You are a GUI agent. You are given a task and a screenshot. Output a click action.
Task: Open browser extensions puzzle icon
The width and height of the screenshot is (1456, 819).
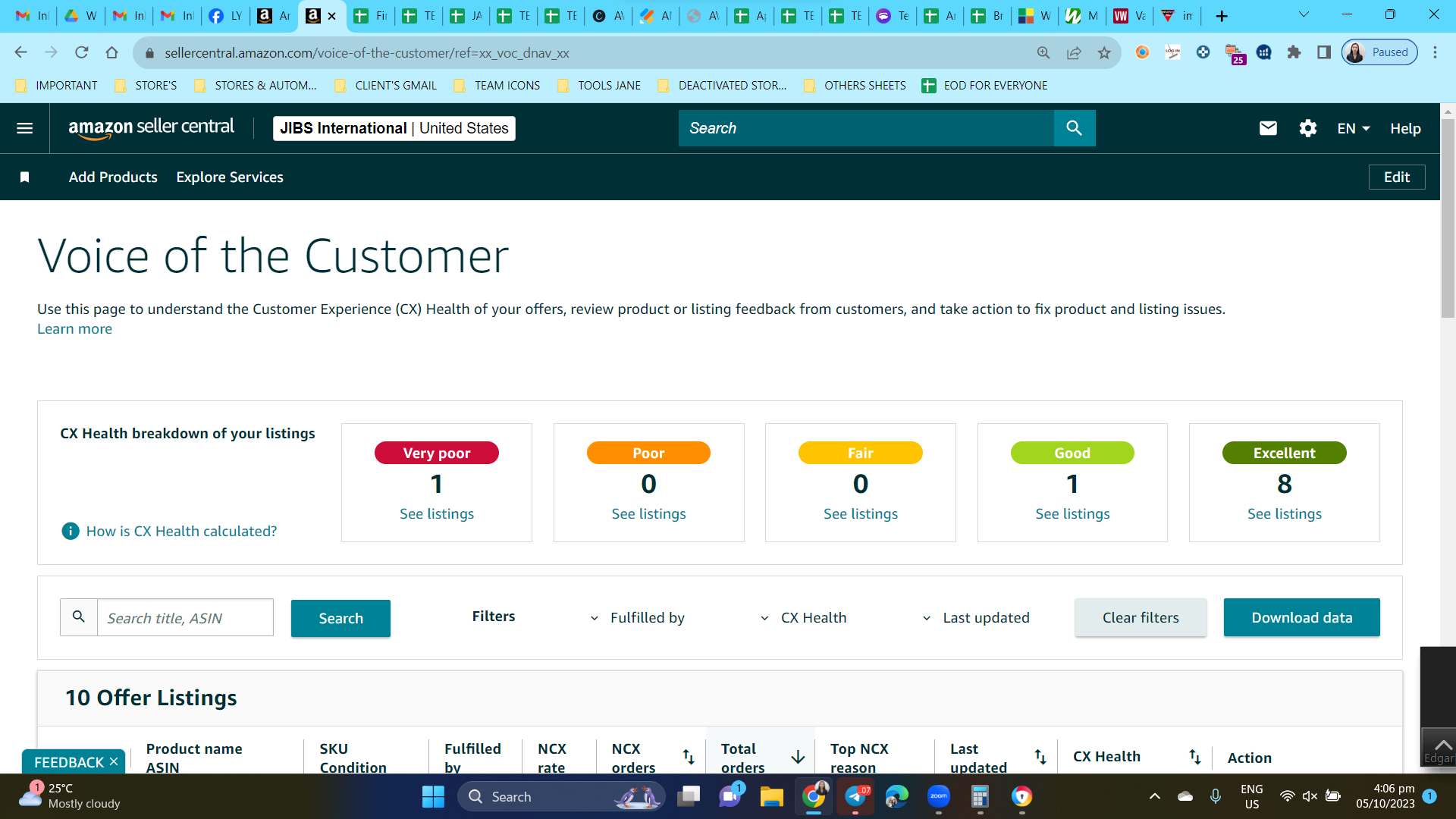click(x=1294, y=52)
